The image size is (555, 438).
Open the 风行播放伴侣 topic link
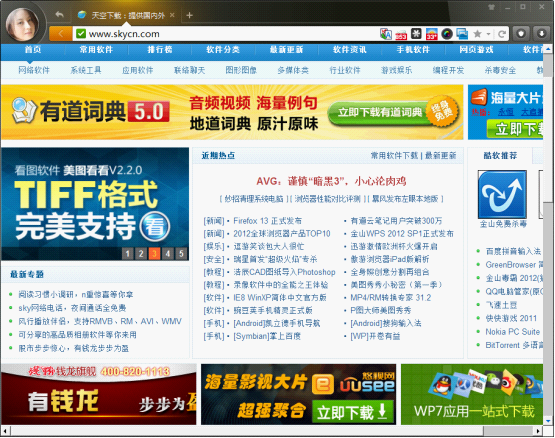[x=100, y=322]
